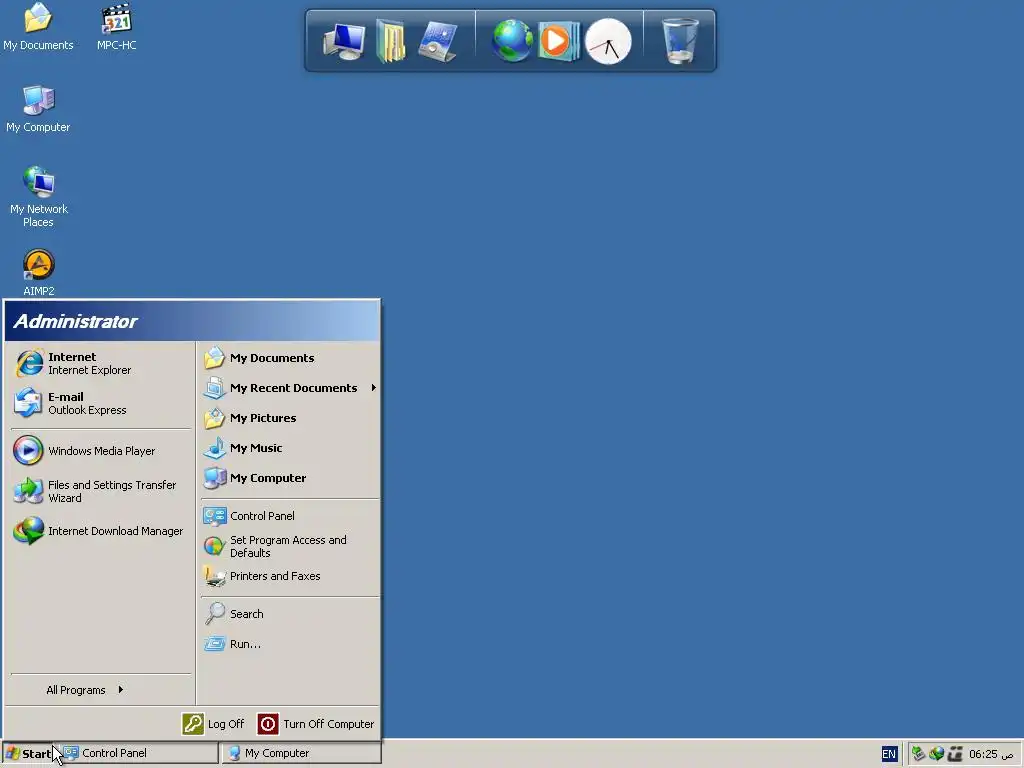Click the computer monitor icon in dock
1024x768 pixels.
point(344,41)
